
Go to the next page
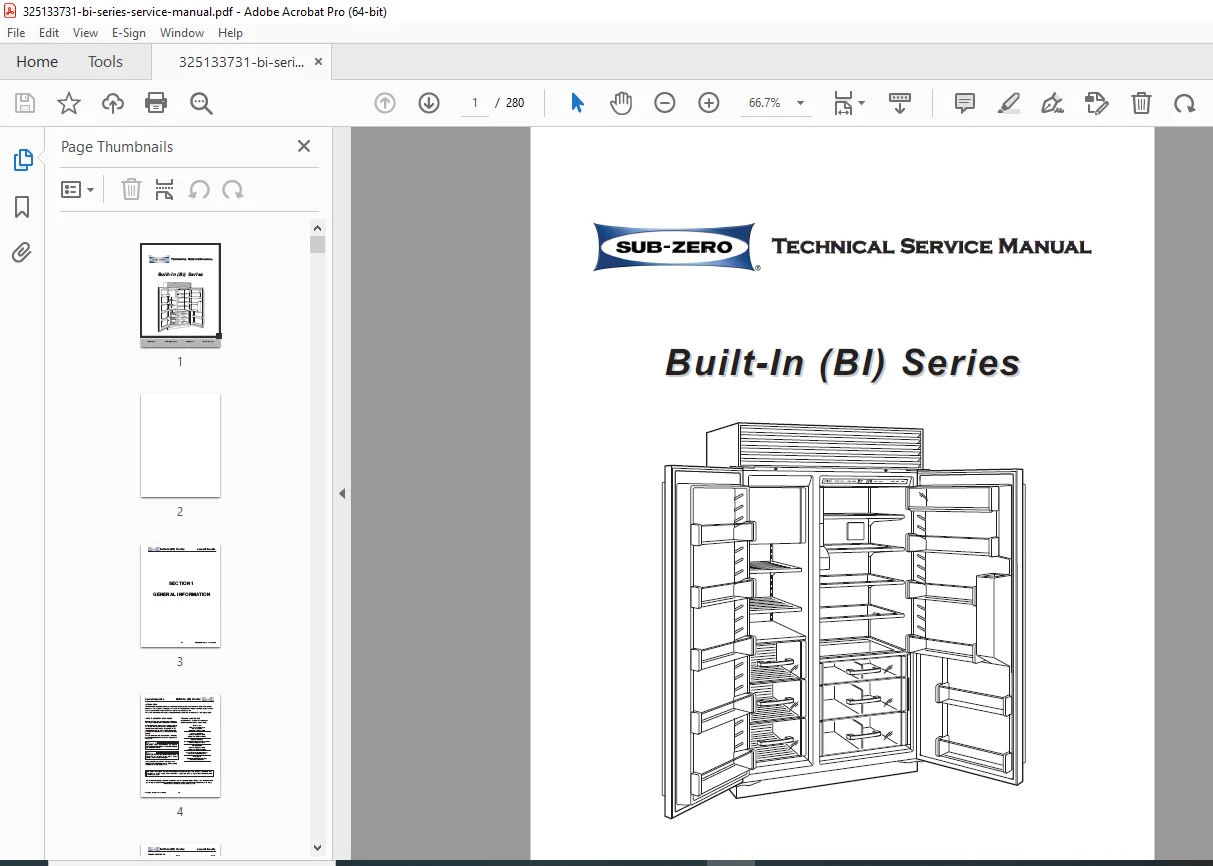click(429, 103)
